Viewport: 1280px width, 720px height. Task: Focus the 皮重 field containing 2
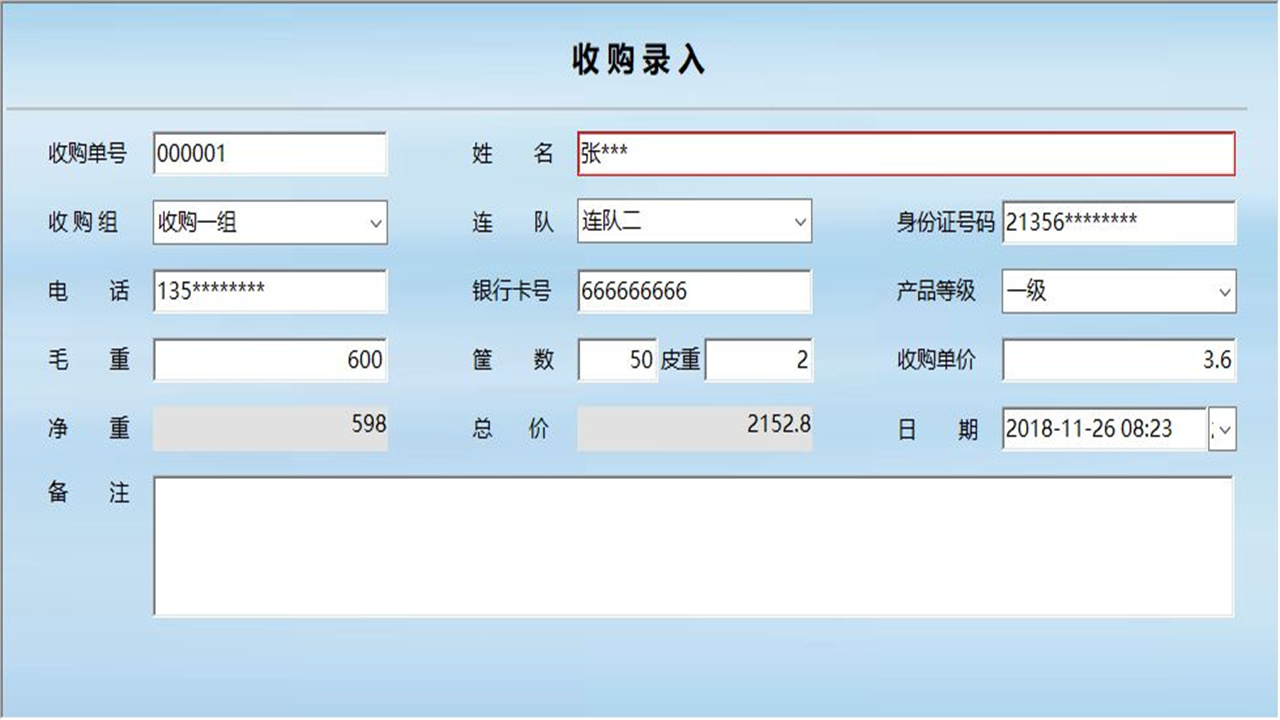tap(760, 360)
